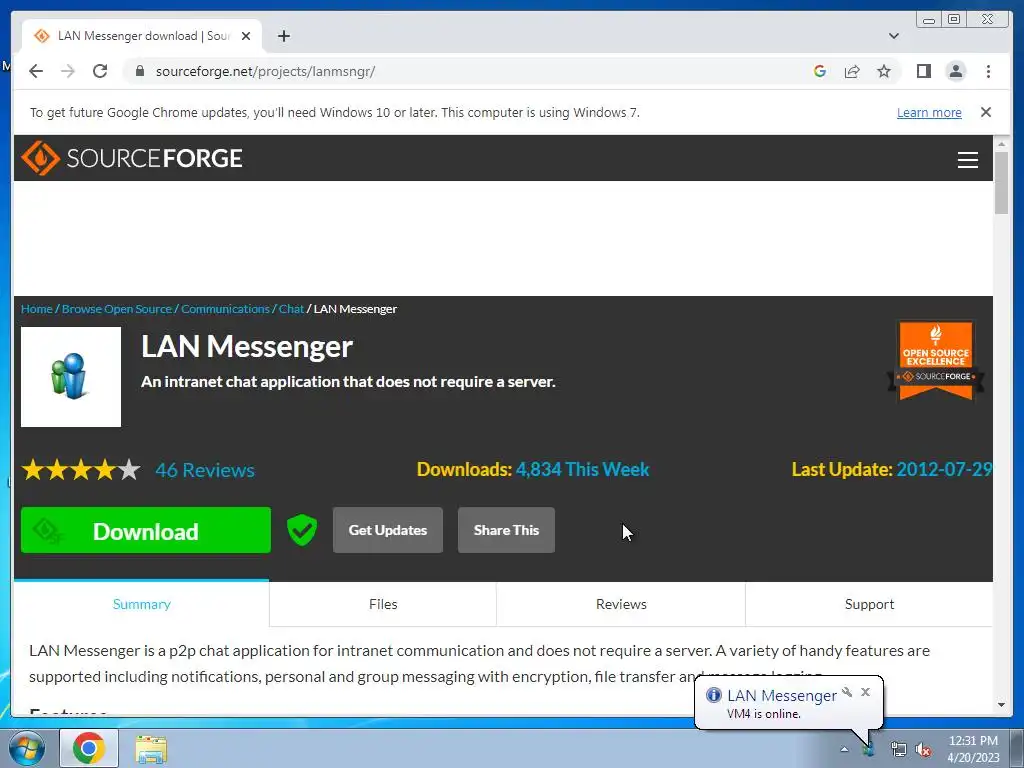Click the star rating

[81, 470]
